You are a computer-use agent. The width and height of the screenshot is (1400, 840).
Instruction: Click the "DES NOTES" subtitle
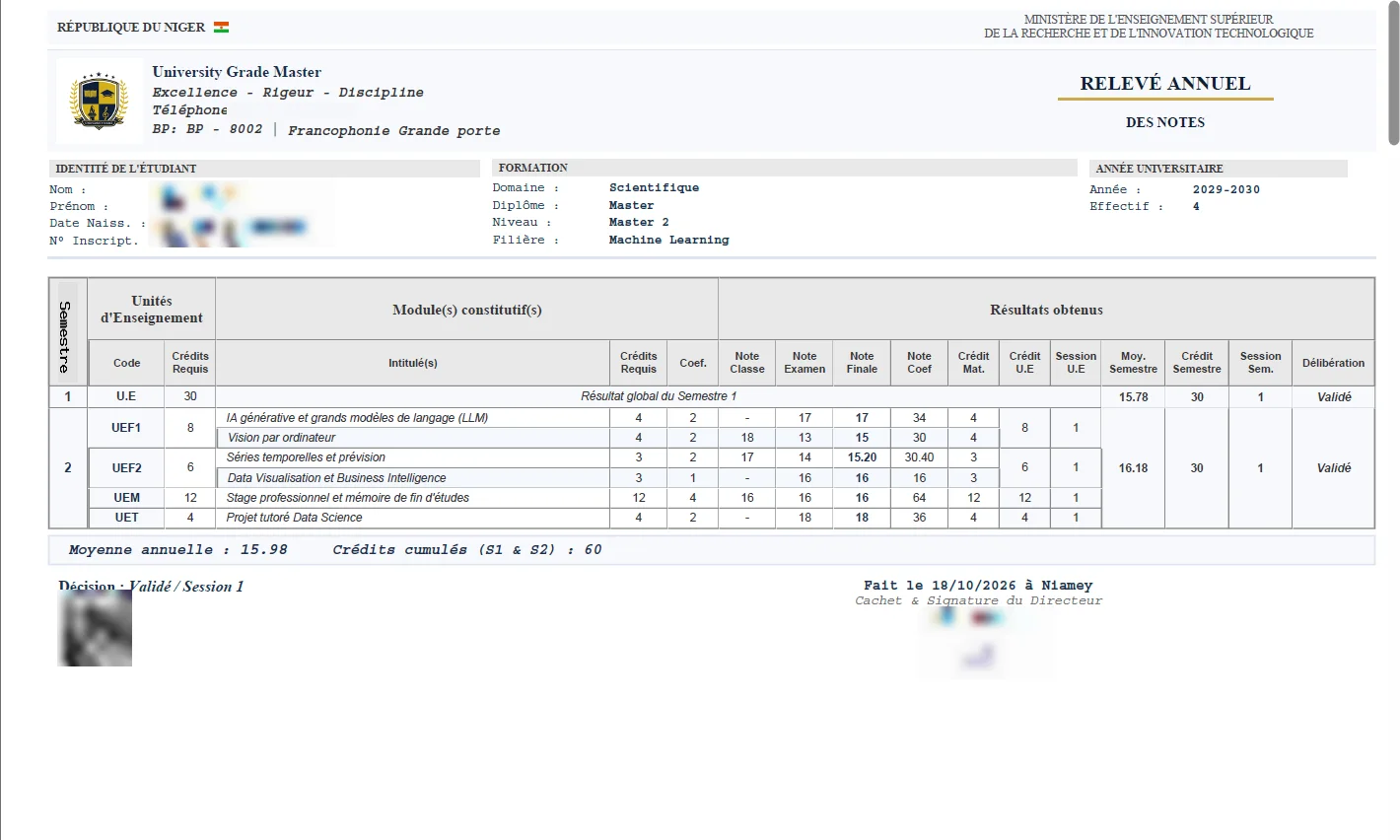(1165, 122)
